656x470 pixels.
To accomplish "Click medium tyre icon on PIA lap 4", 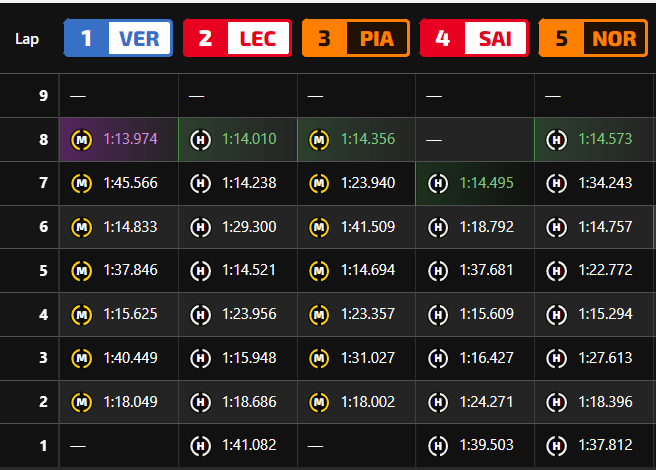I will click(x=319, y=315).
